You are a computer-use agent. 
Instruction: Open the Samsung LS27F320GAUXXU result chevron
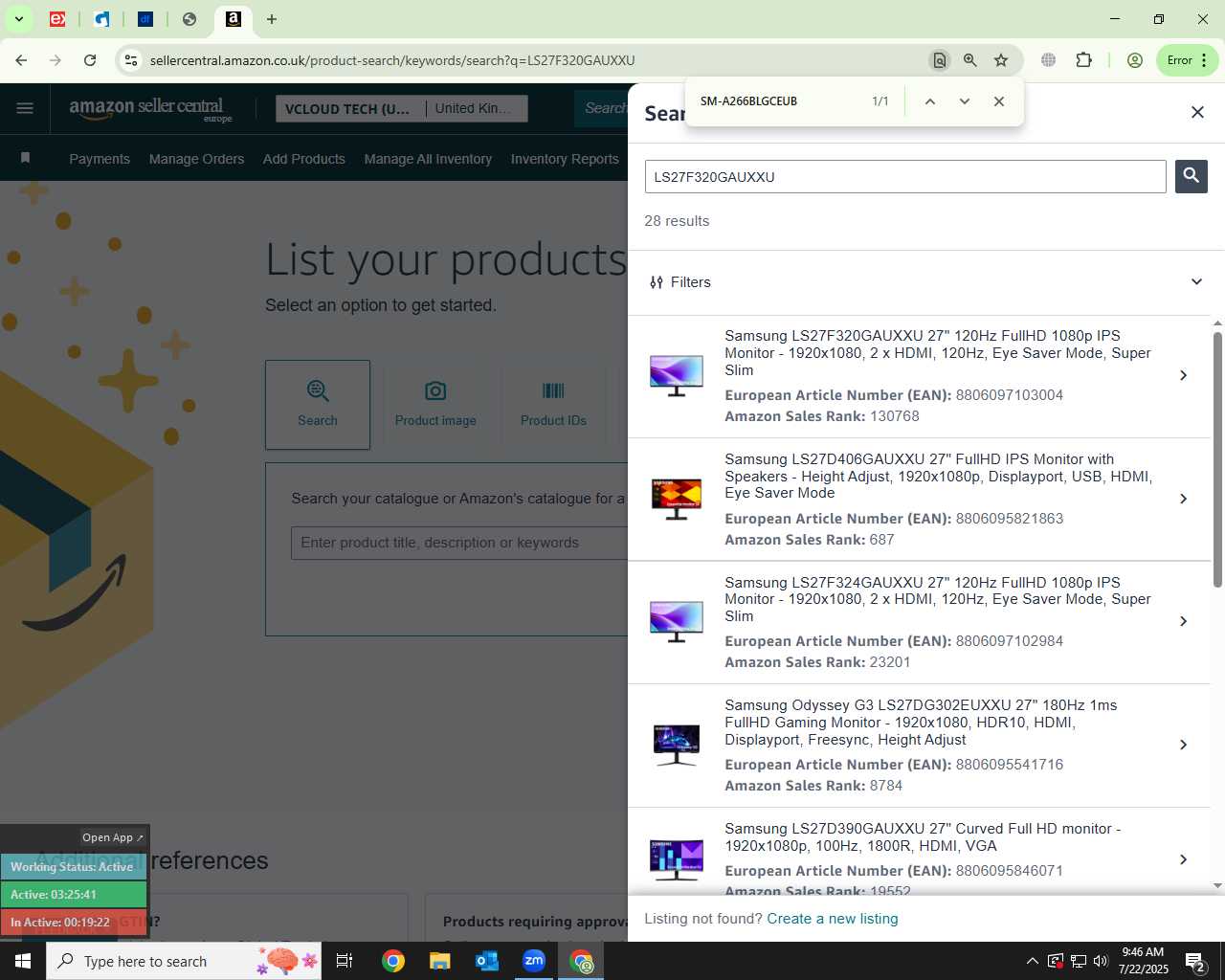pyautogui.click(x=1184, y=375)
